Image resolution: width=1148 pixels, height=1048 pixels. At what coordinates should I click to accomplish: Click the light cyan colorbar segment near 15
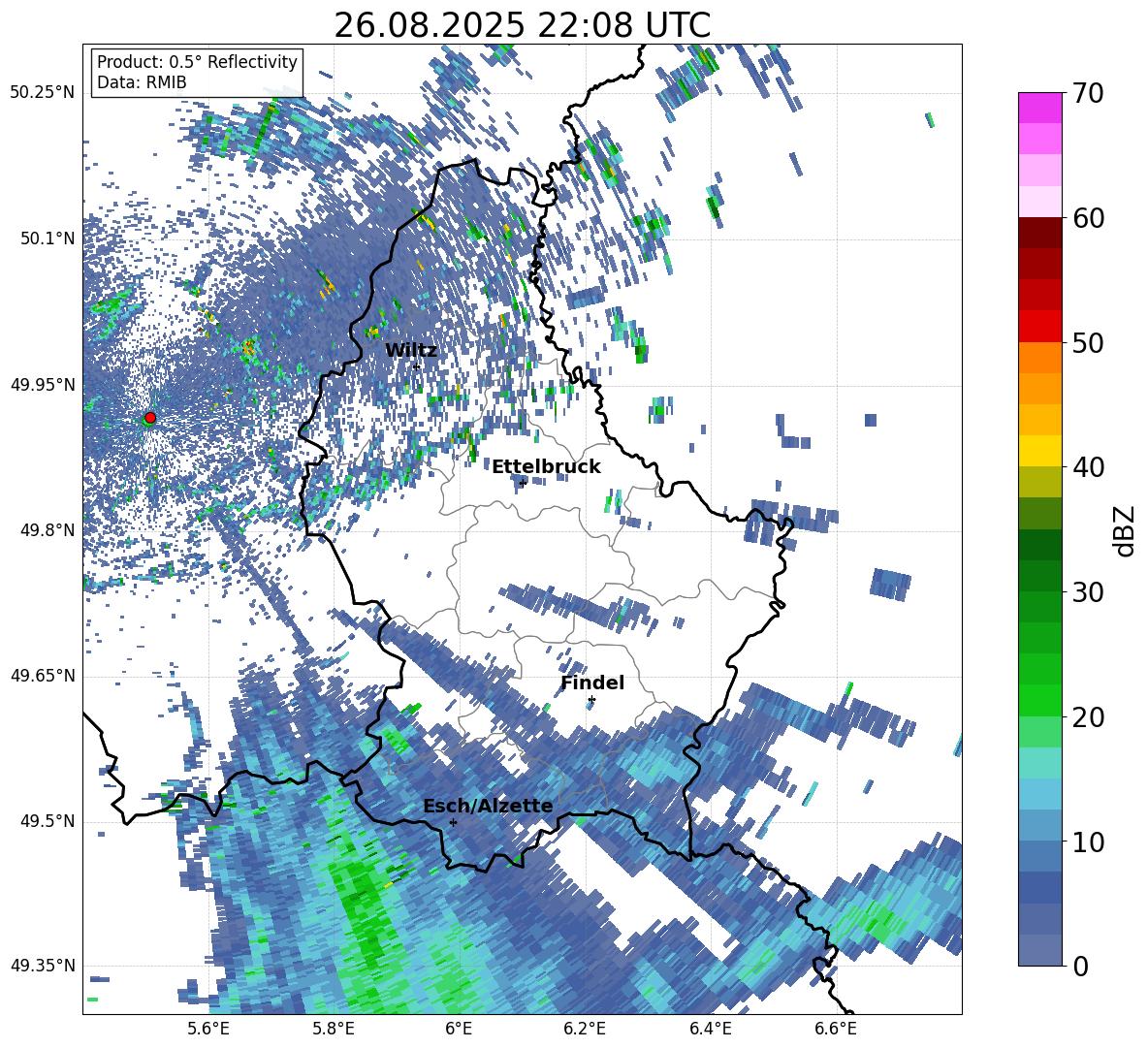pyautogui.click(x=1040, y=763)
